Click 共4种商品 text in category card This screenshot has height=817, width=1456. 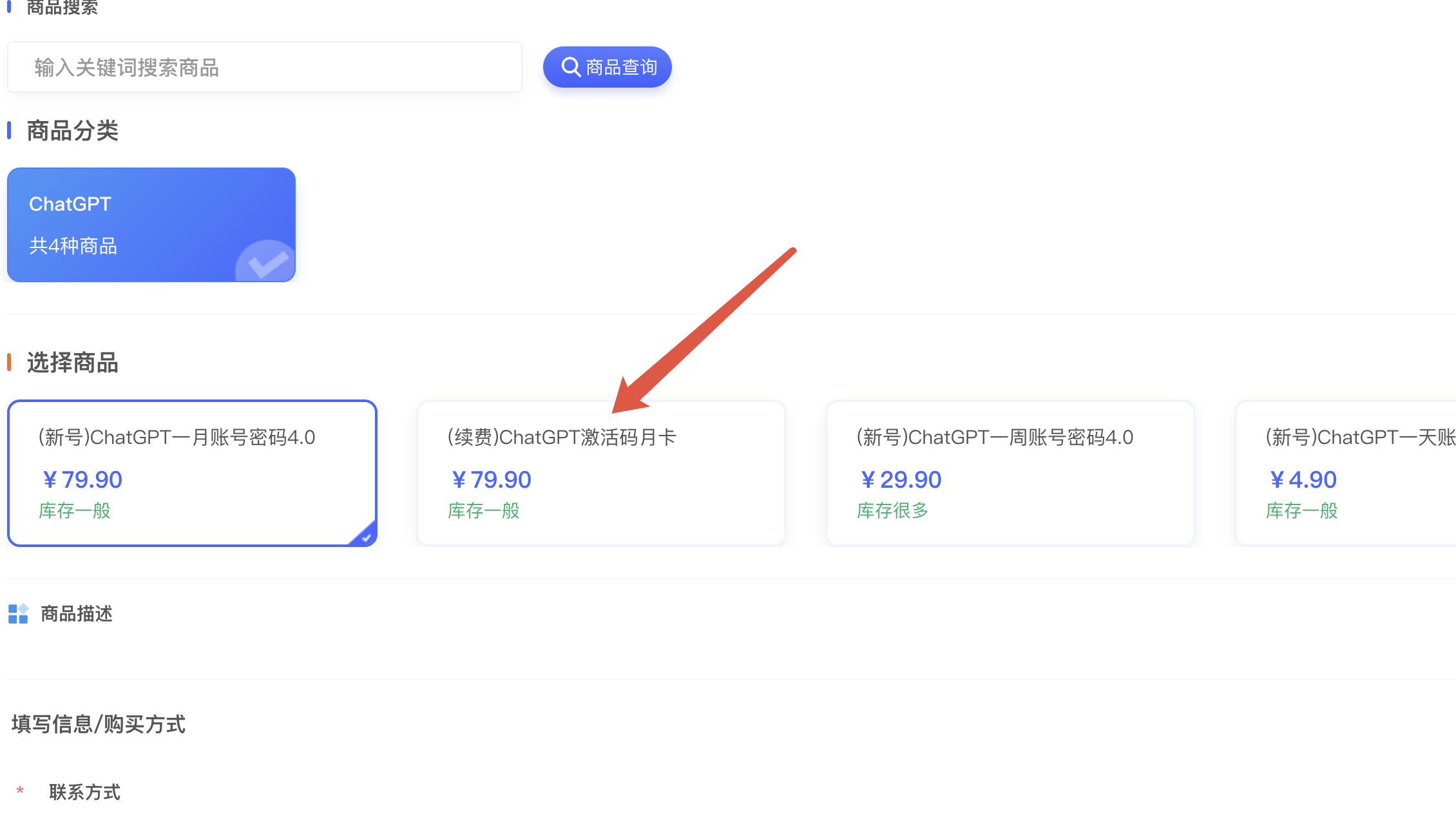(x=73, y=245)
